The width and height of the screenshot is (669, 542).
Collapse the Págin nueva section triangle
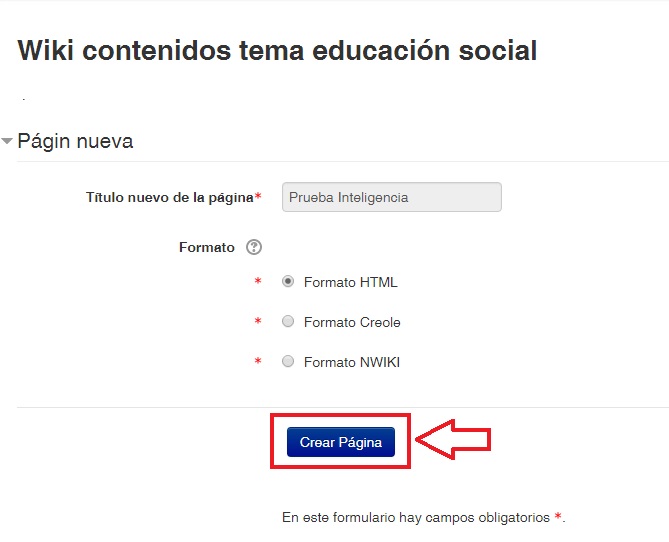pos(8,142)
